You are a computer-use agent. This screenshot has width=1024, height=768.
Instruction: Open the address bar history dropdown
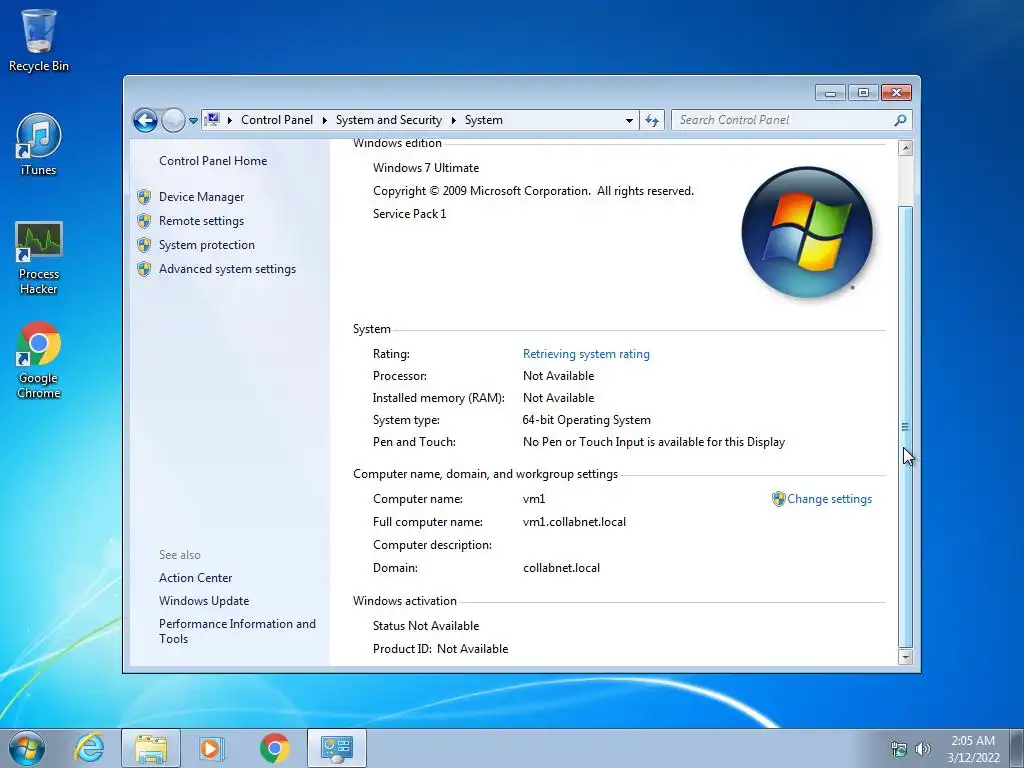(629, 120)
